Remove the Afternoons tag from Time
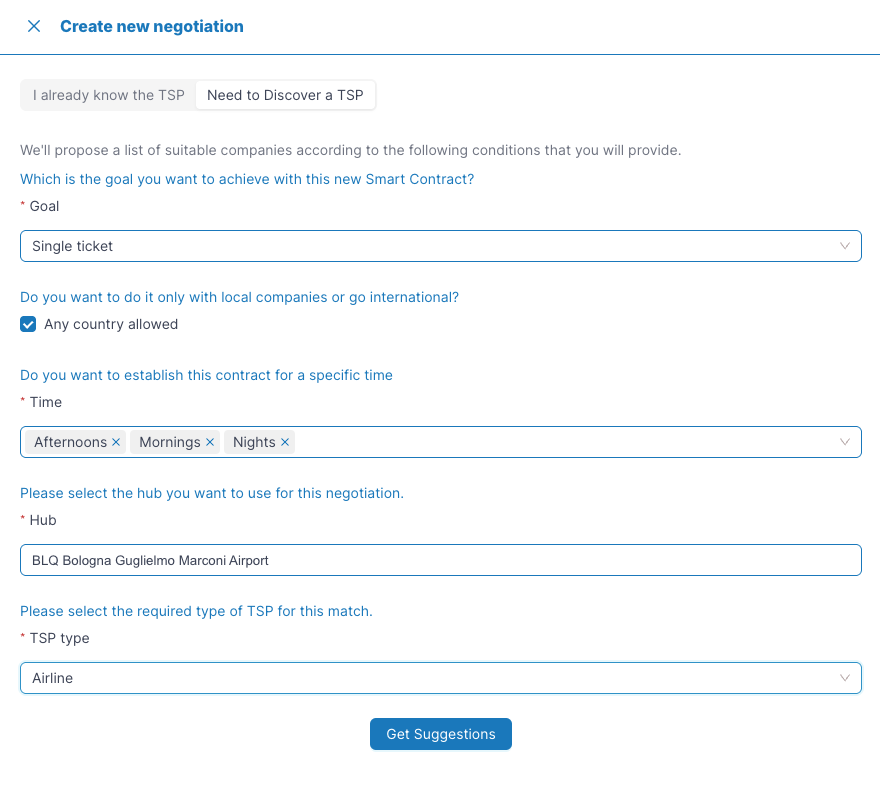 [116, 442]
